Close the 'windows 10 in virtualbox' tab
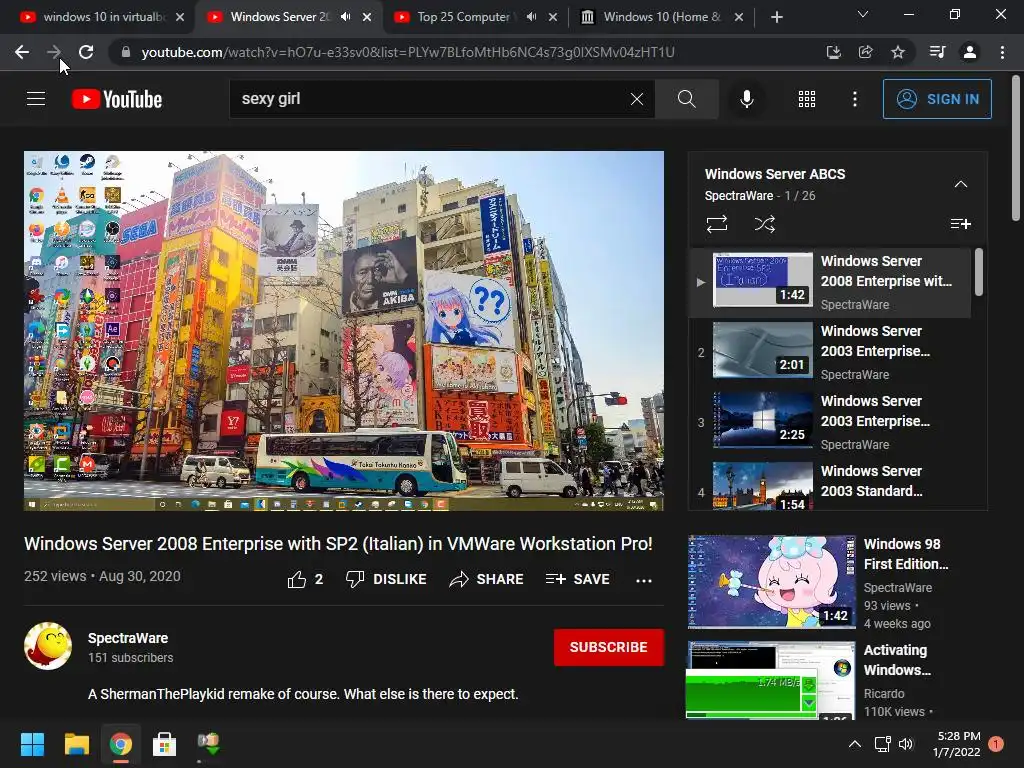The width and height of the screenshot is (1024, 768). (x=180, y=17)
